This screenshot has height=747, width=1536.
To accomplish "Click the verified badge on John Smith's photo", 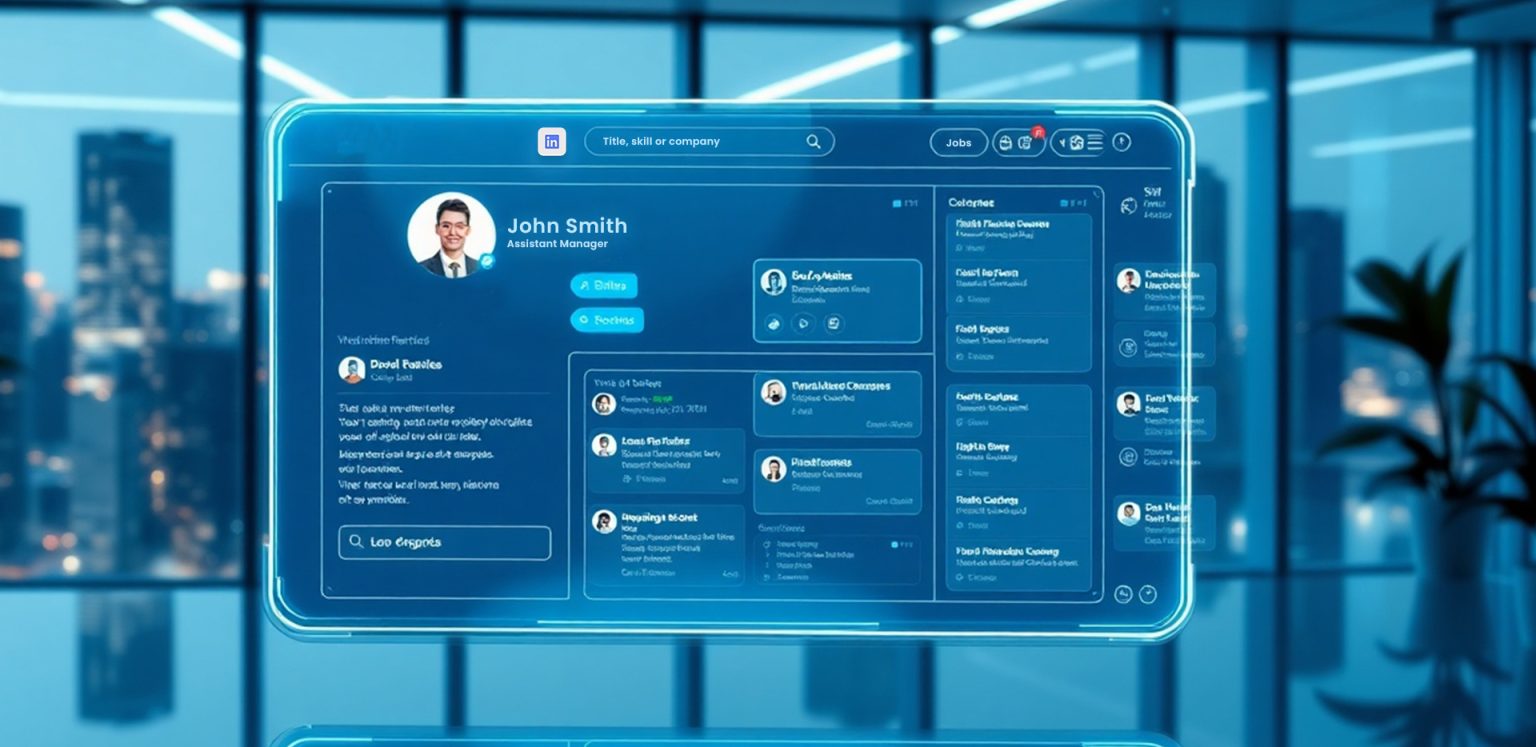I will point(487,261).
